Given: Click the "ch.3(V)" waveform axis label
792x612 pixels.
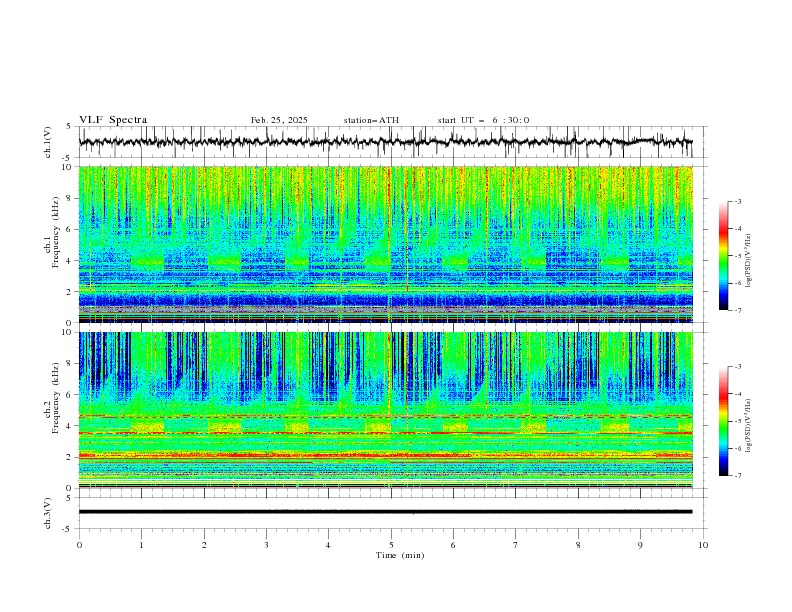Looking at the screenshot, I should [48, 513].
